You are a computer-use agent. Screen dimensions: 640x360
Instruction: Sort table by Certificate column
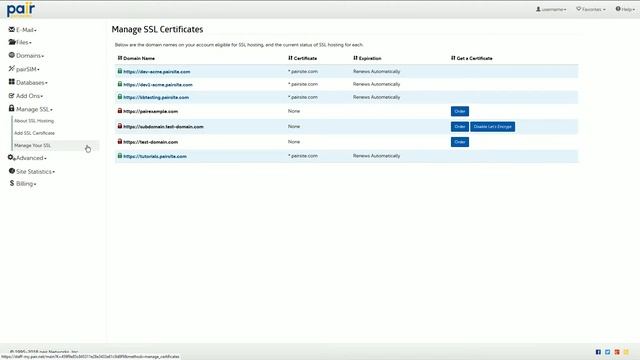302,58
